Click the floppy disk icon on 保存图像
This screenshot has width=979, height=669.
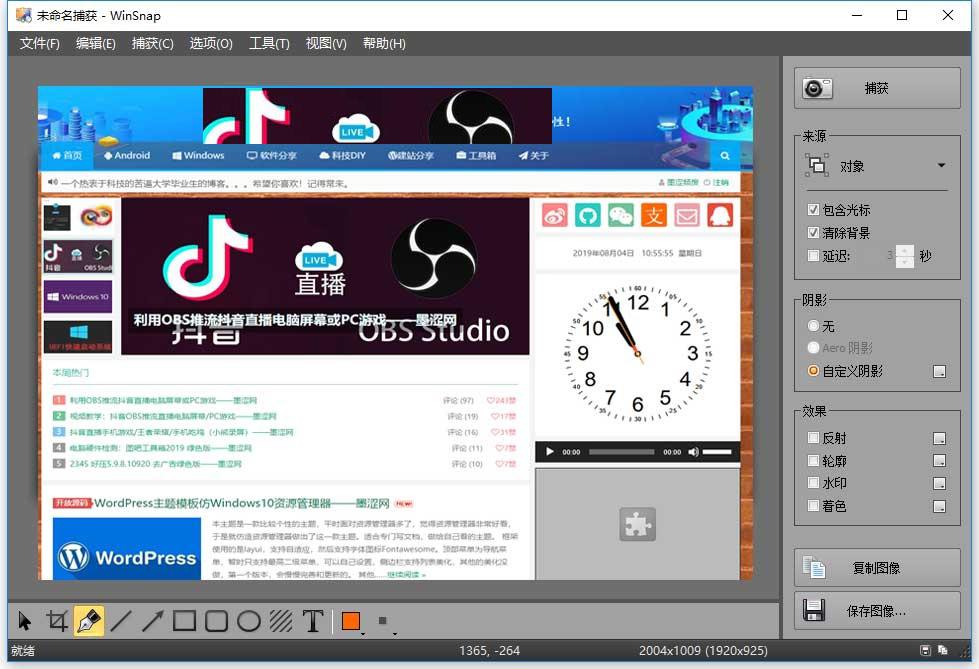click(814, 610)
